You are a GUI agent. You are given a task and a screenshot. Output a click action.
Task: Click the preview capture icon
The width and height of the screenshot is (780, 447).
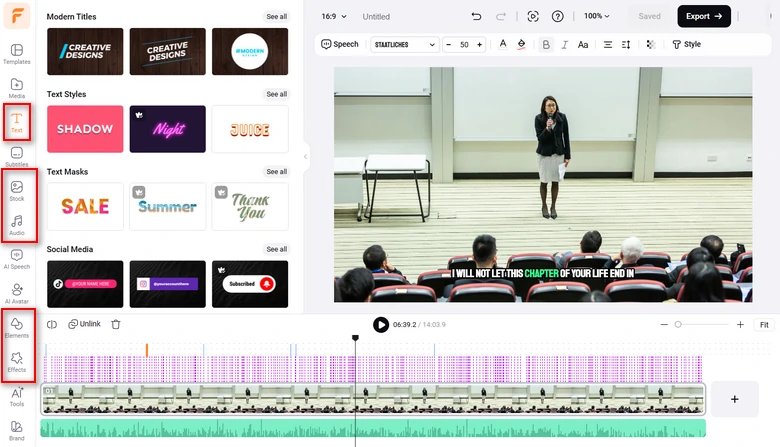pyautogui.click(x=533, y=16)
